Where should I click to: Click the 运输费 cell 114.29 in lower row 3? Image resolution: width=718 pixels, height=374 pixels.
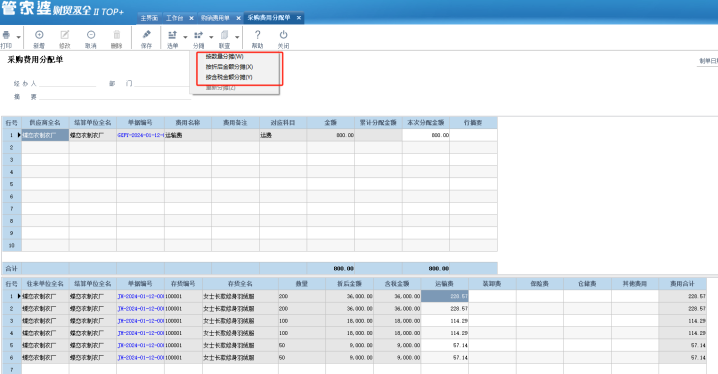444,321
